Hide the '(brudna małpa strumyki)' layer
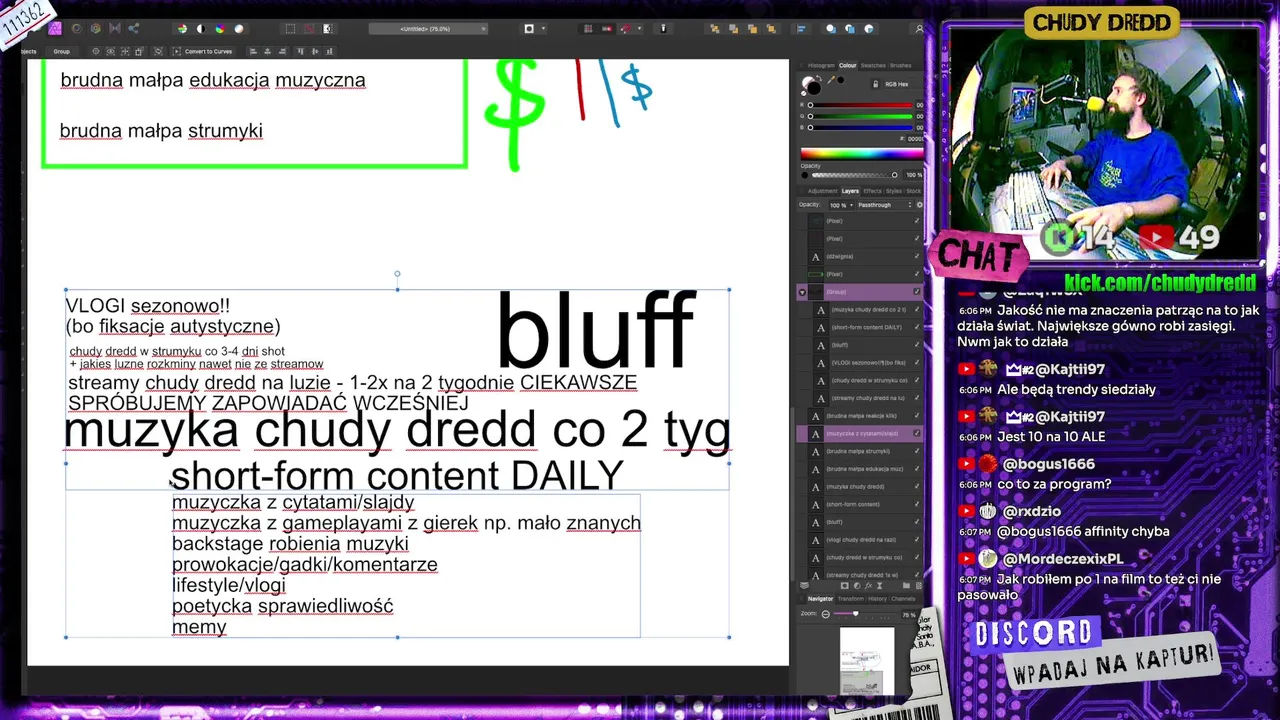This screenshot has height=720, width=1280. tap(917, 451)
